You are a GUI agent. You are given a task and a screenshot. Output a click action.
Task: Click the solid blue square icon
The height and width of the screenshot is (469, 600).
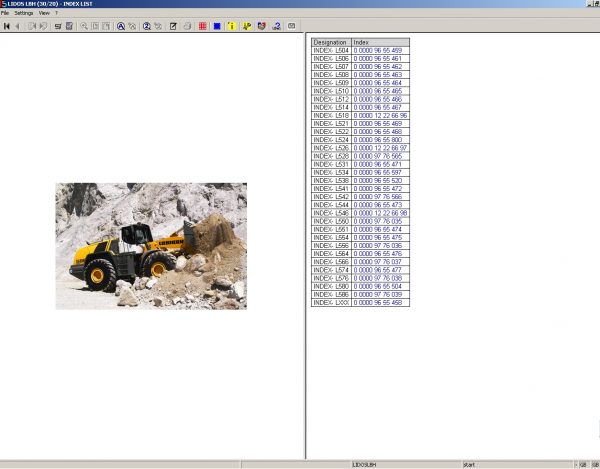(217, 26)
